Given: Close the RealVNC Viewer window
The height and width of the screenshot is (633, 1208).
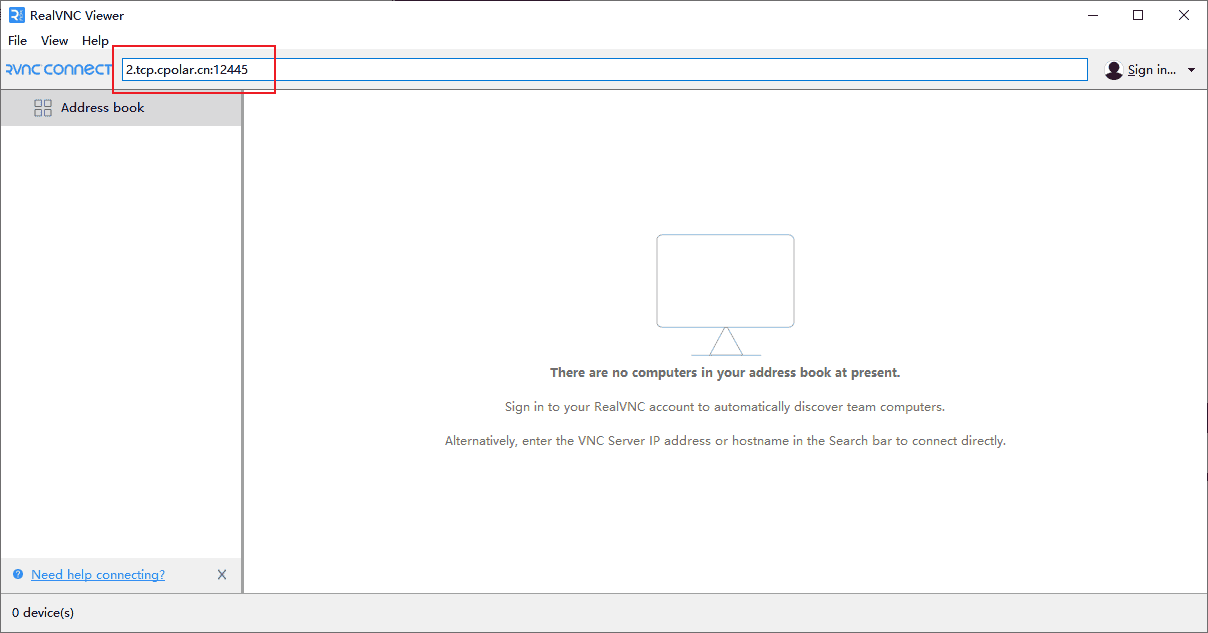Looking at the screenshot, I should pos(1184,15).
